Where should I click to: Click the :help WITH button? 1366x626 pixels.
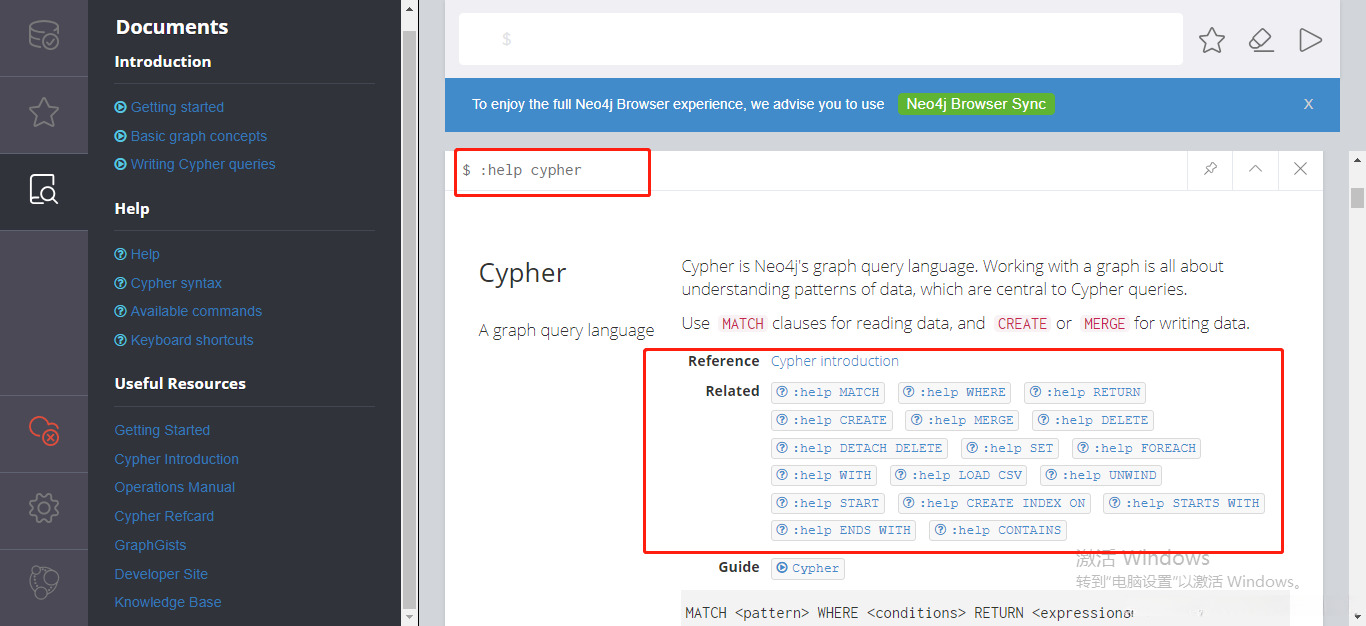[x=824, y=475]
